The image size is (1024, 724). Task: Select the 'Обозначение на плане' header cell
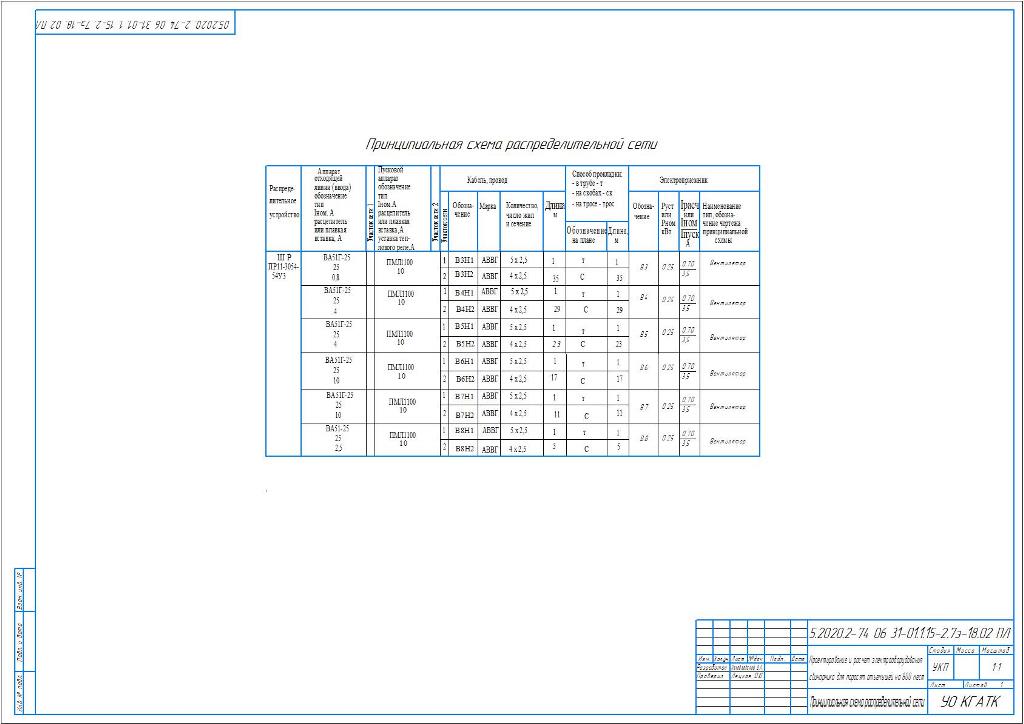[x=586, y=235]
